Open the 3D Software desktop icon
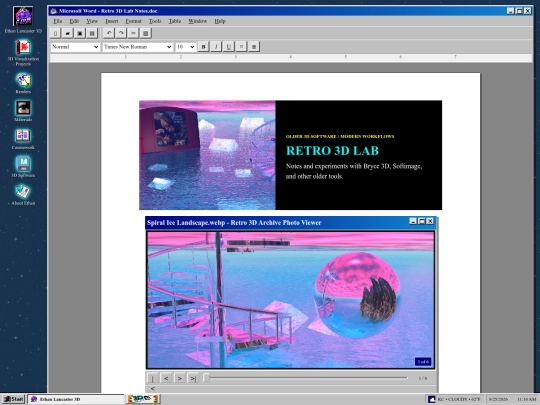The height and width of the screenshot is (405, 540). pyautogui.click(x=23, y=166)
